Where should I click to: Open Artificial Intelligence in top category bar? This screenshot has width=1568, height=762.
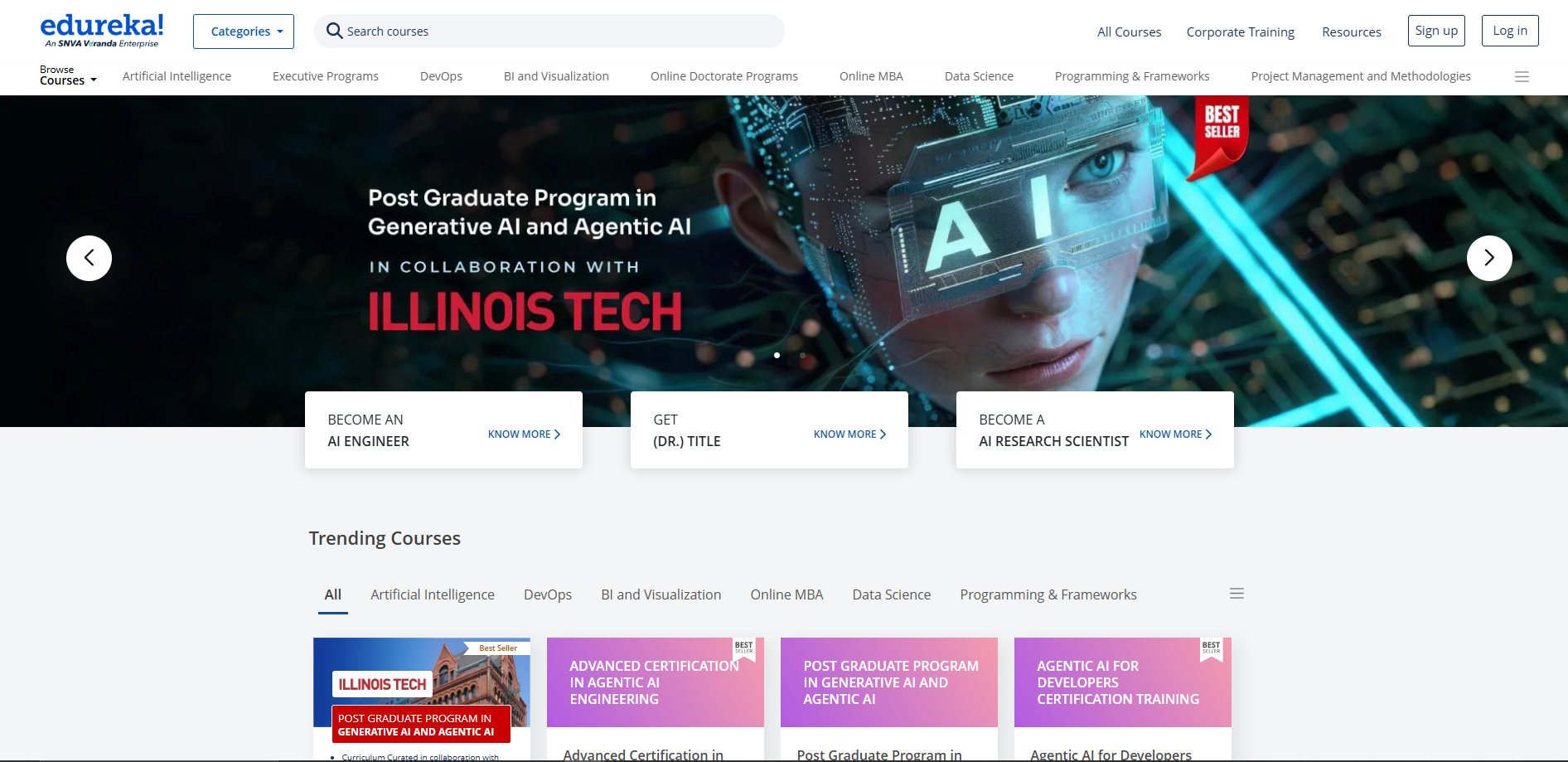pyautogui.click(x=177, y=76)
